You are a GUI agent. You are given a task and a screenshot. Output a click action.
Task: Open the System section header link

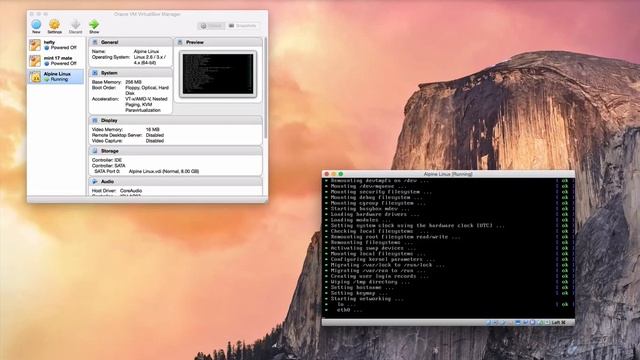click(109, 73)
